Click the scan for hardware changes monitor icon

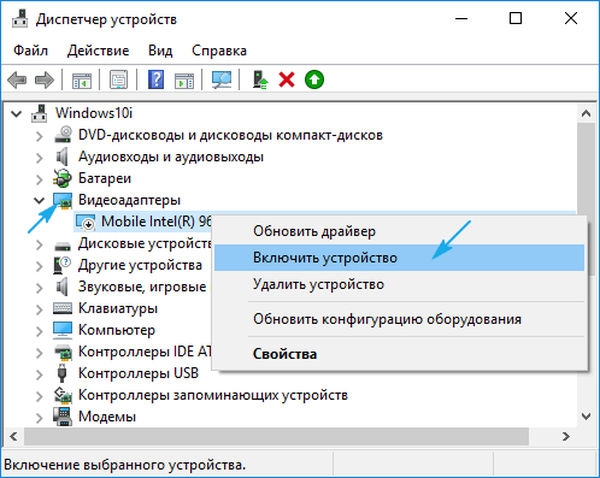tap(220, 80)
